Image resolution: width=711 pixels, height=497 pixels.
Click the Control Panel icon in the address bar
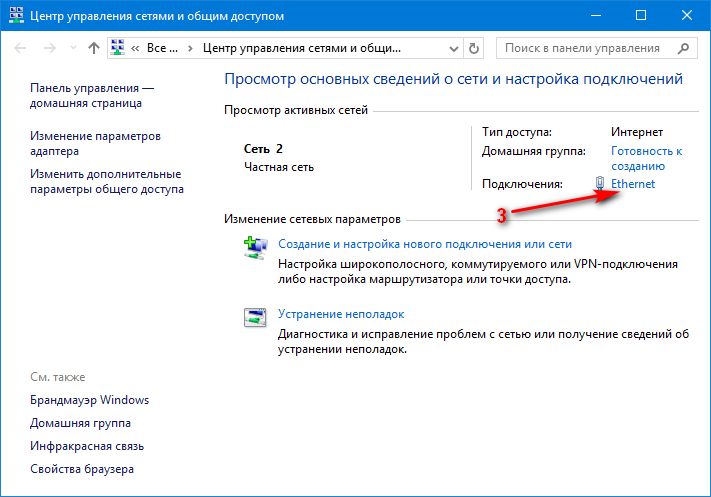coord(118,48)
